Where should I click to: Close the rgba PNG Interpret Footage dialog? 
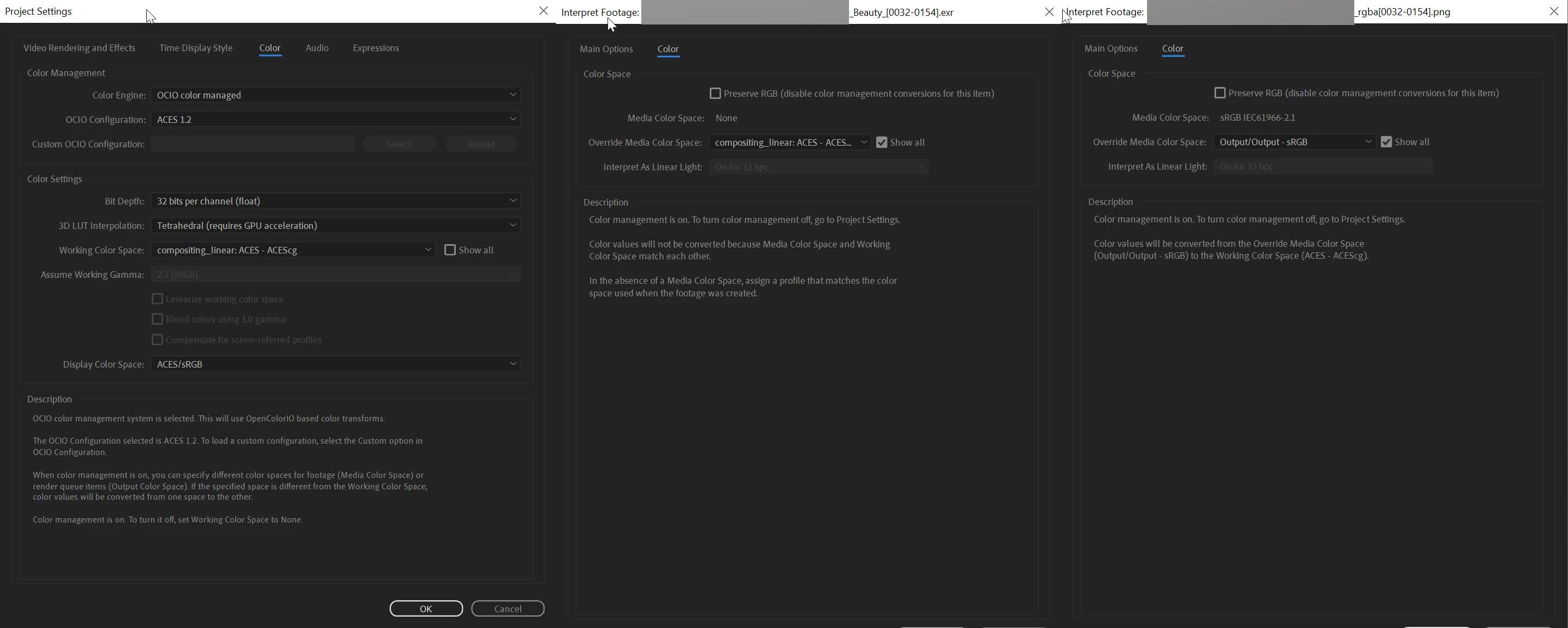coord(1553,11)
